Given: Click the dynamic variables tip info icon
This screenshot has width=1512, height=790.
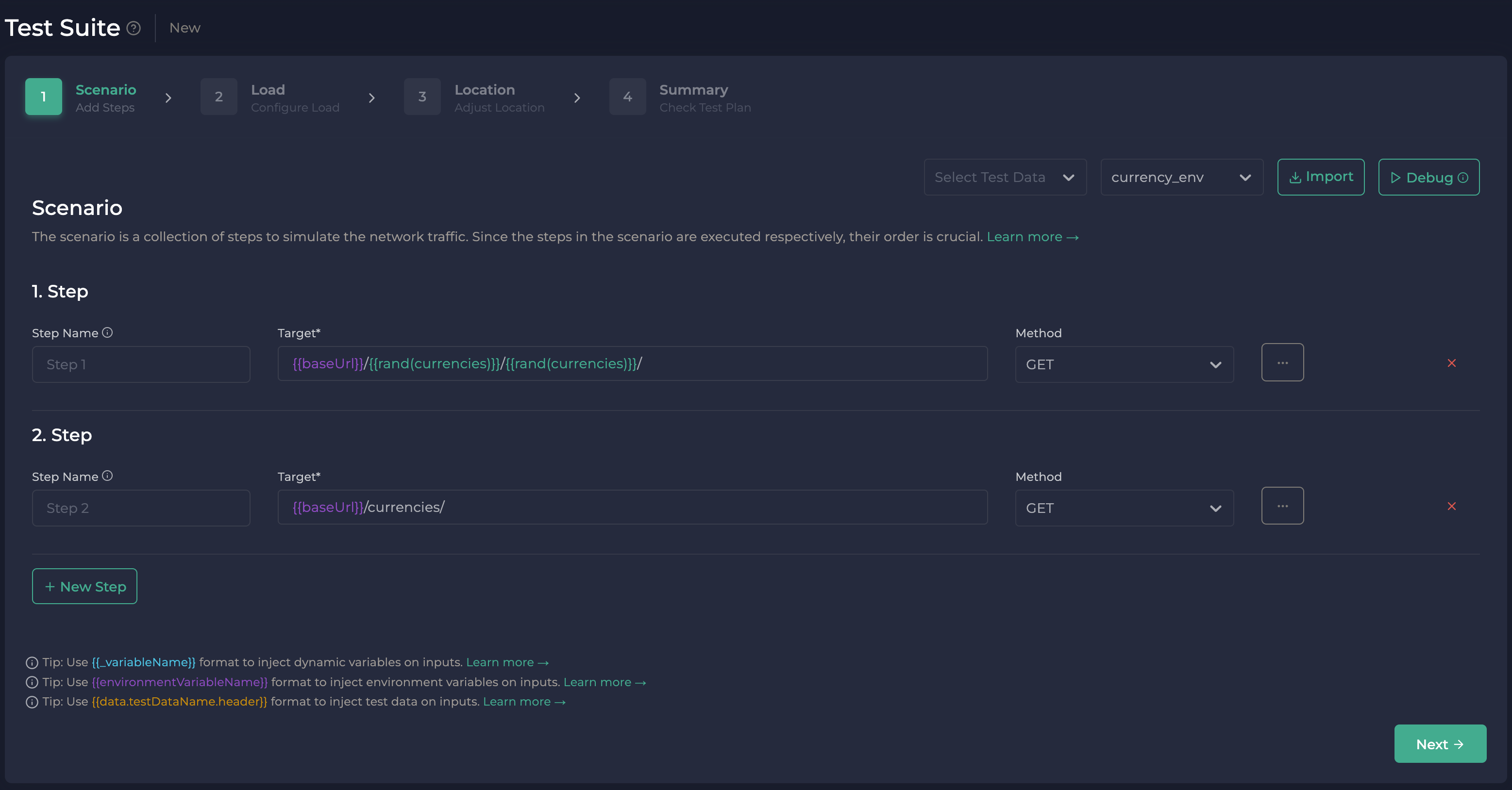Looking at the screenshot, I should (x=32, y=663).
